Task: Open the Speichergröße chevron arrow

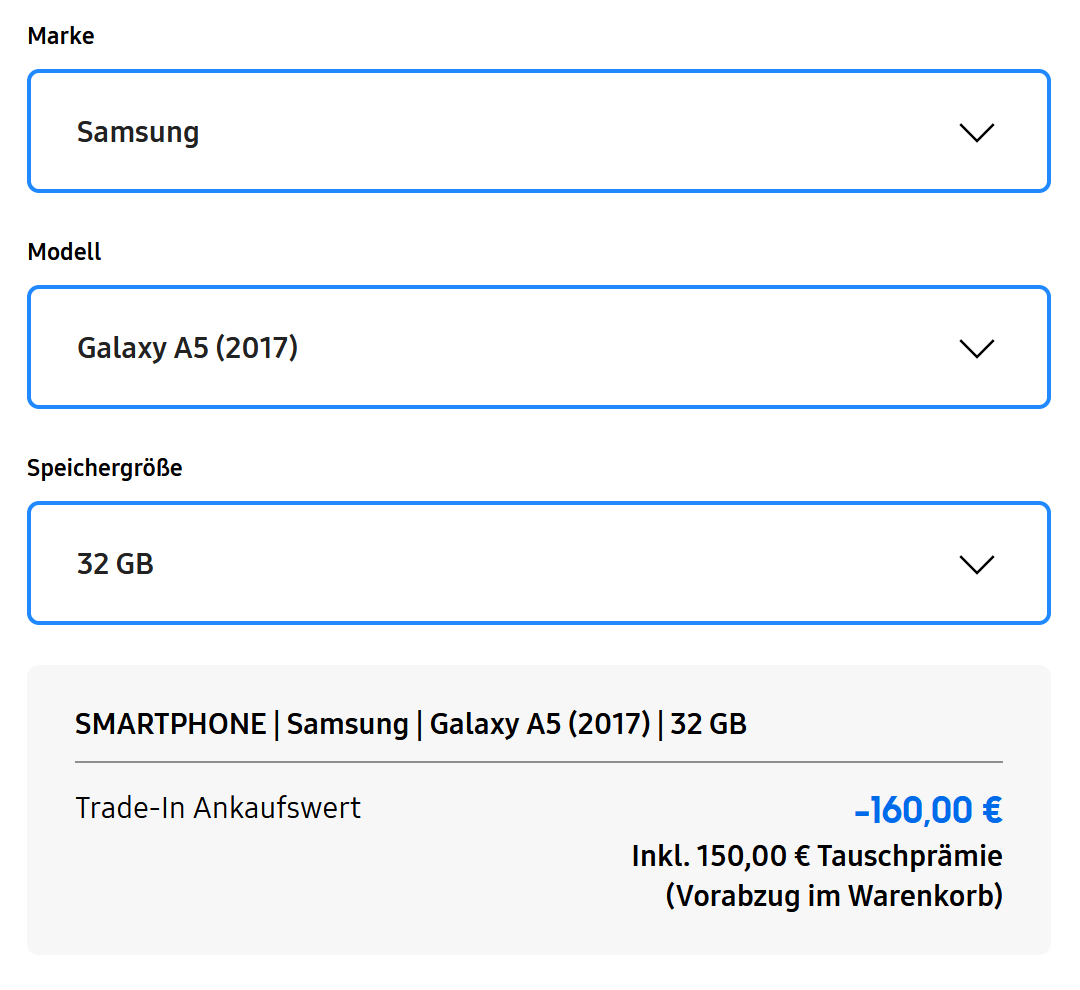Action: 976,564
